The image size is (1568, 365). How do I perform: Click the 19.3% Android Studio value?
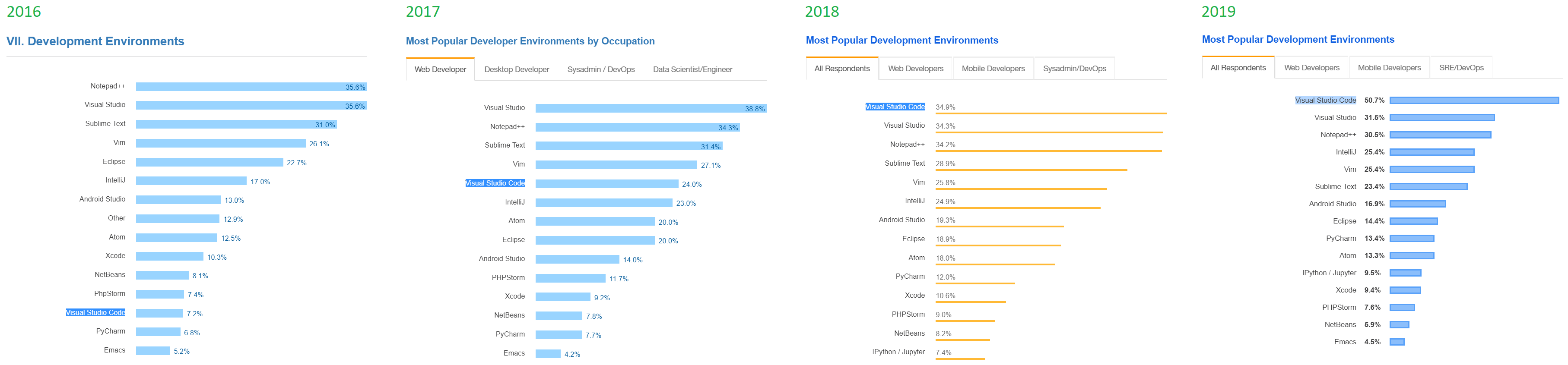tap(945, 220)
